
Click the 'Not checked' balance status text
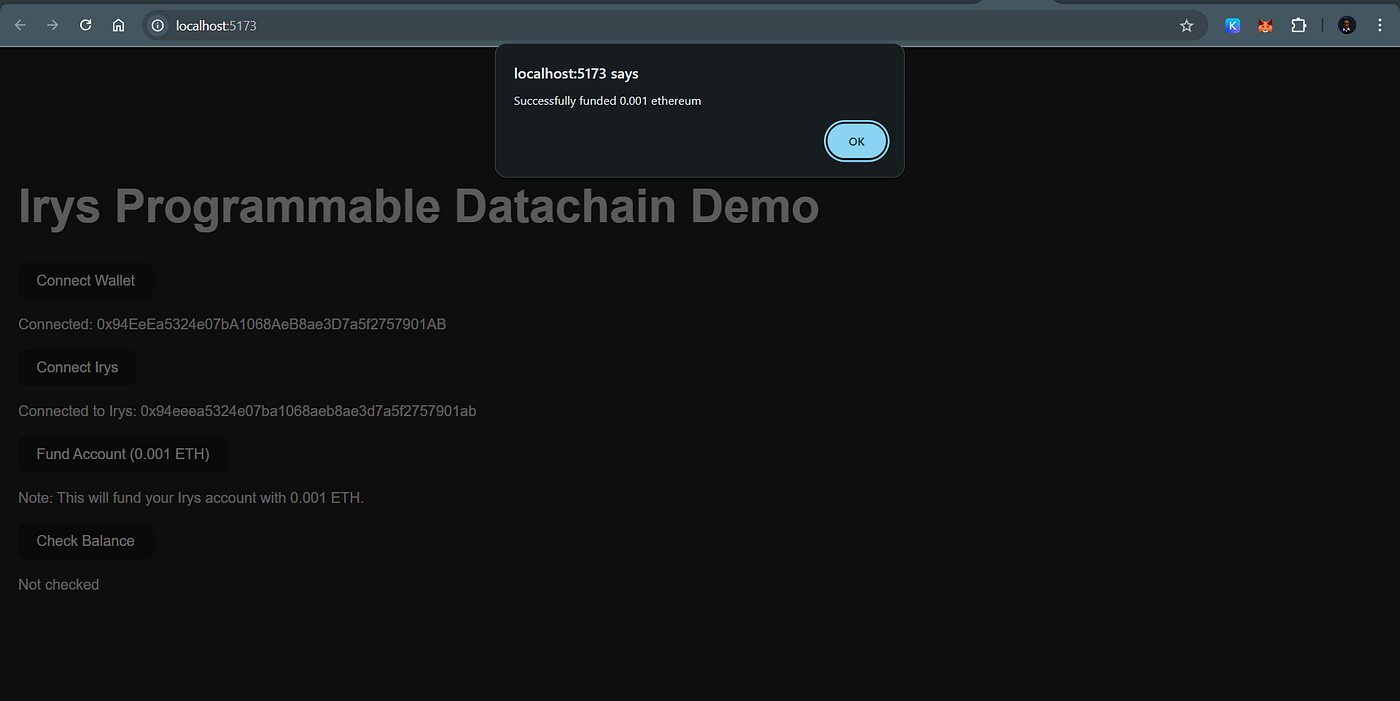(x=58, y=584)
